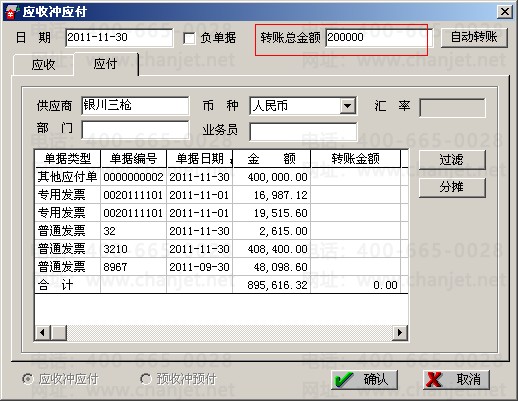518x401 pixels.
Task: Tick the 负单据 checkbox
Action: [189, 38]
